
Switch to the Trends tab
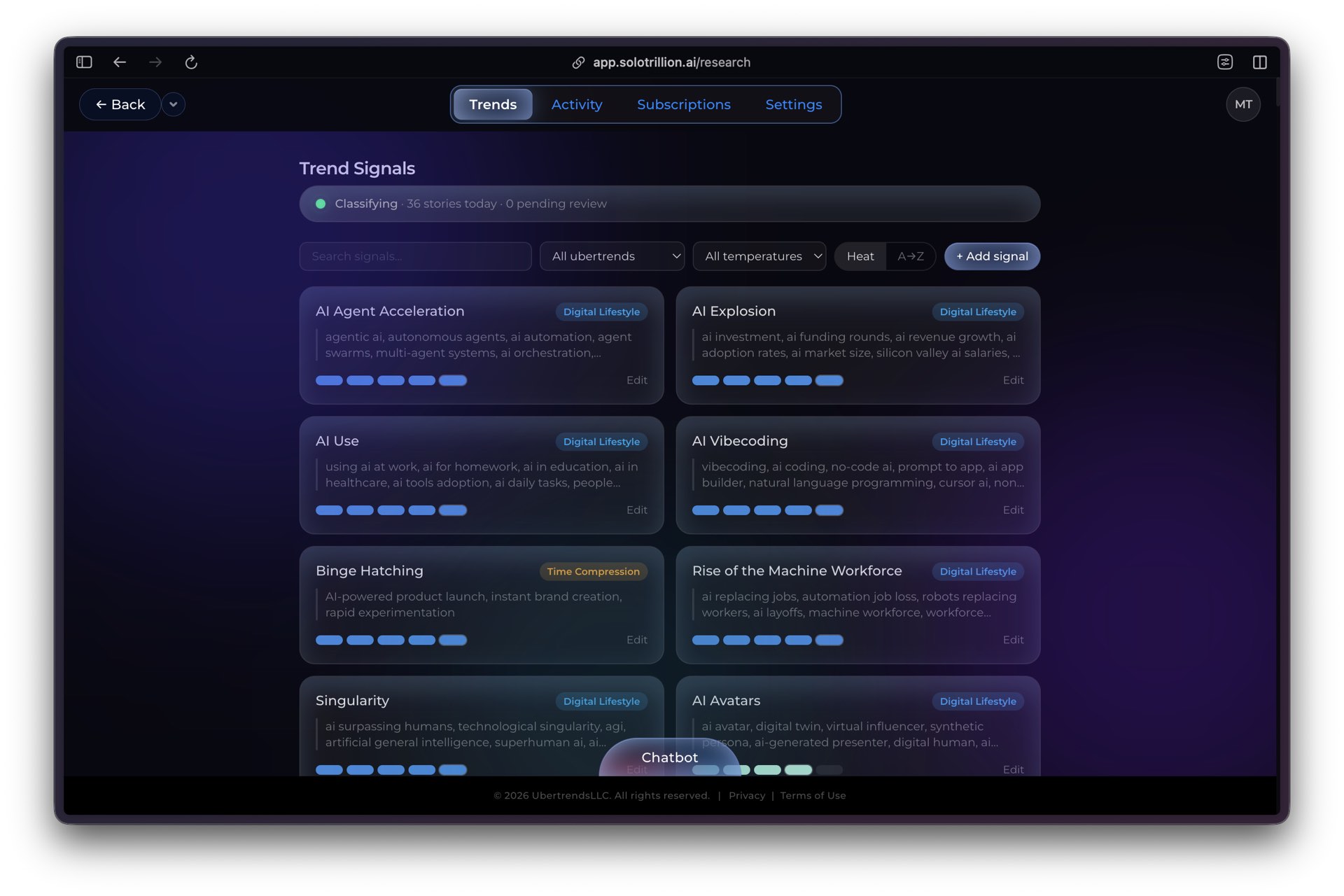pos(493,104)
